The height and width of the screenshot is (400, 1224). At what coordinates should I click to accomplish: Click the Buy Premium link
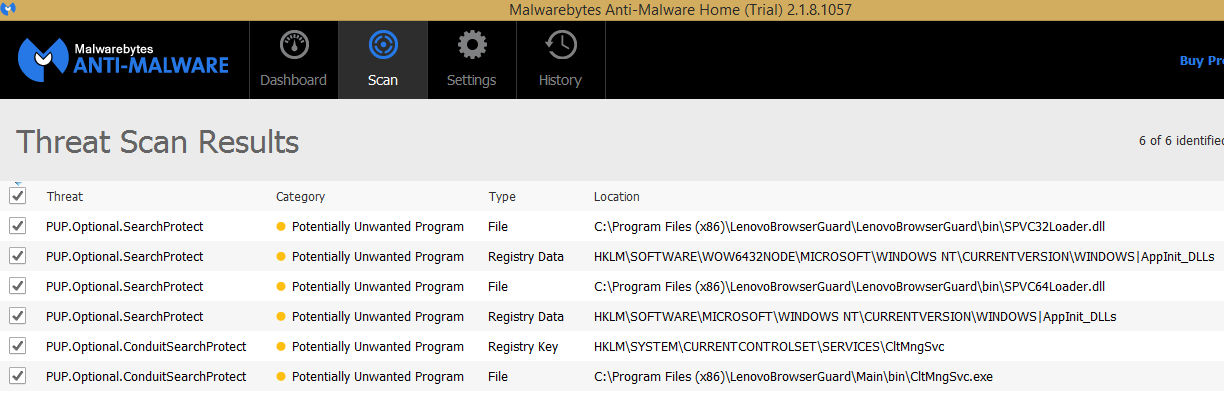pos(1202,61)
